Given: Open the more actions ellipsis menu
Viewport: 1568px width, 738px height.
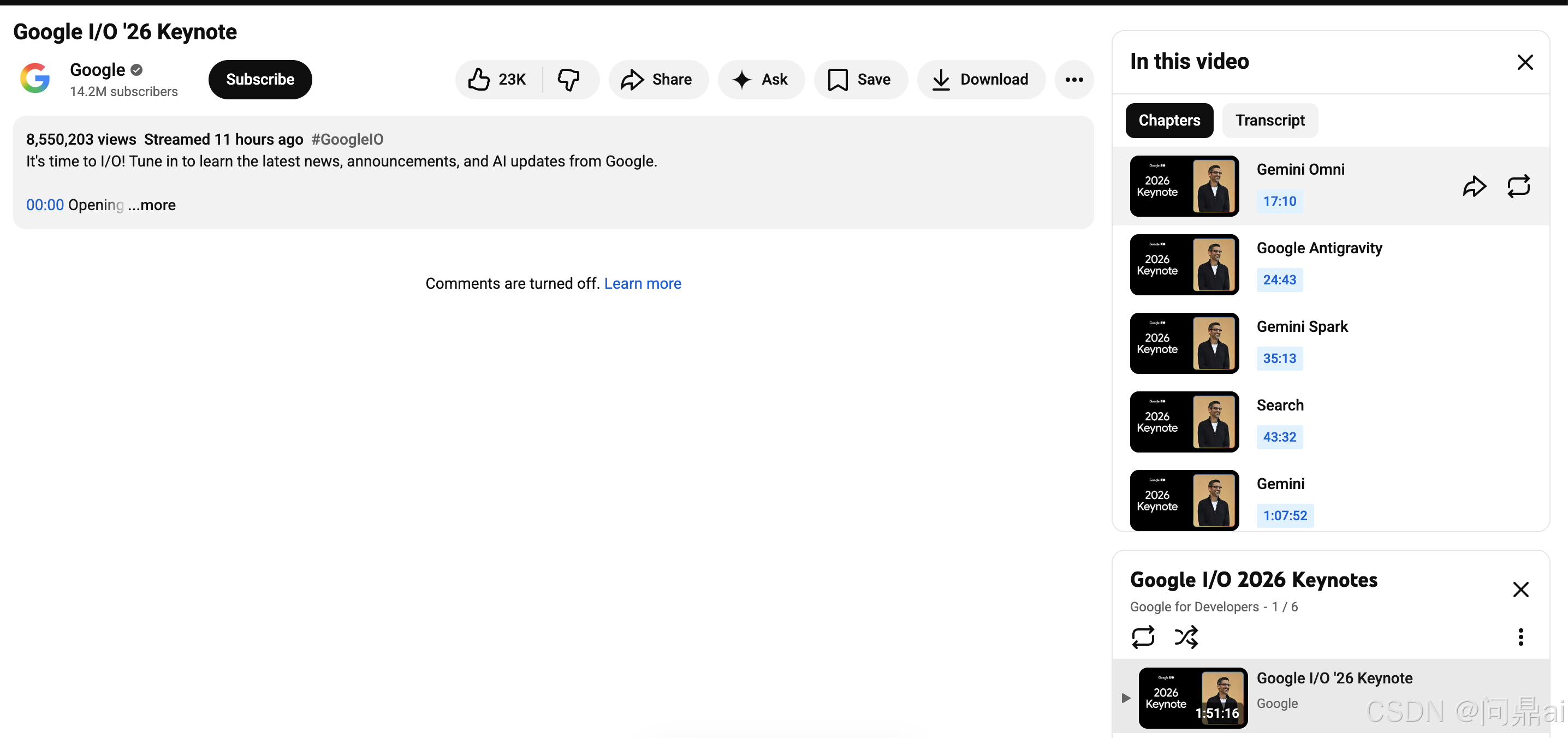Looking at the screenshot, I should [x=1074, y=80].
